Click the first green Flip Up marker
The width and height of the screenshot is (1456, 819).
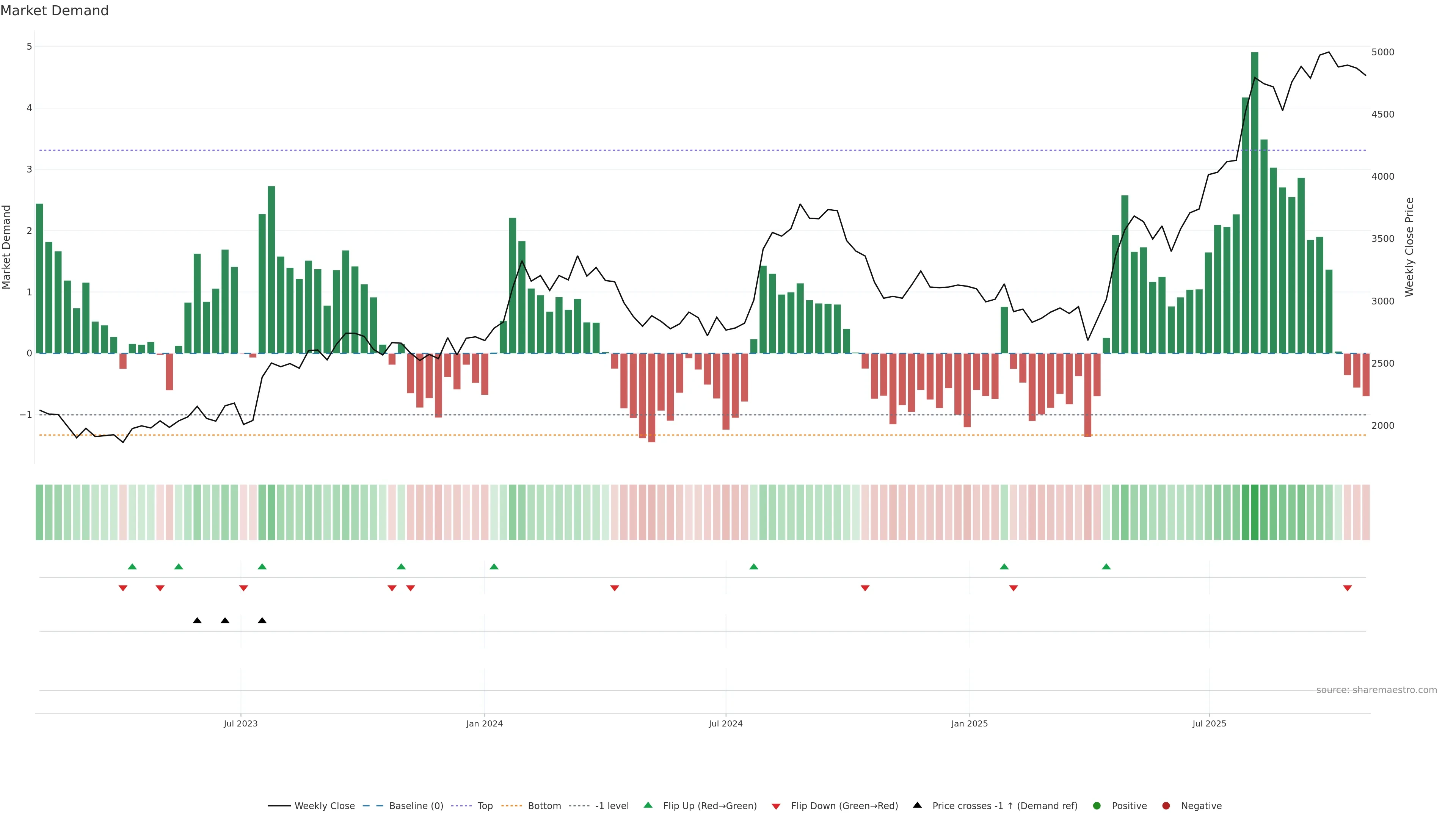coord(132,566)
